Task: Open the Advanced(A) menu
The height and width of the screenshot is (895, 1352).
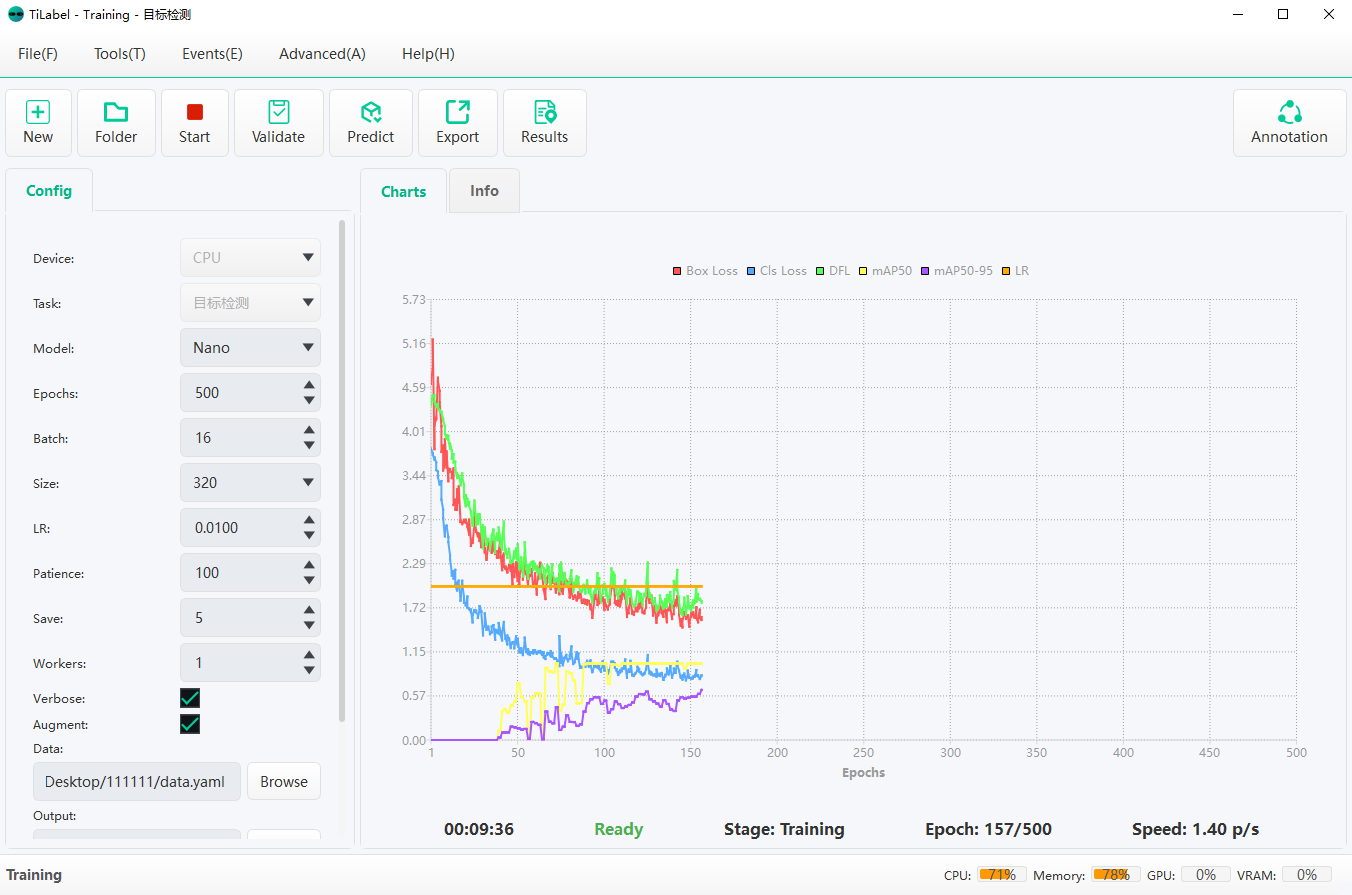Action: pos(322,53)
